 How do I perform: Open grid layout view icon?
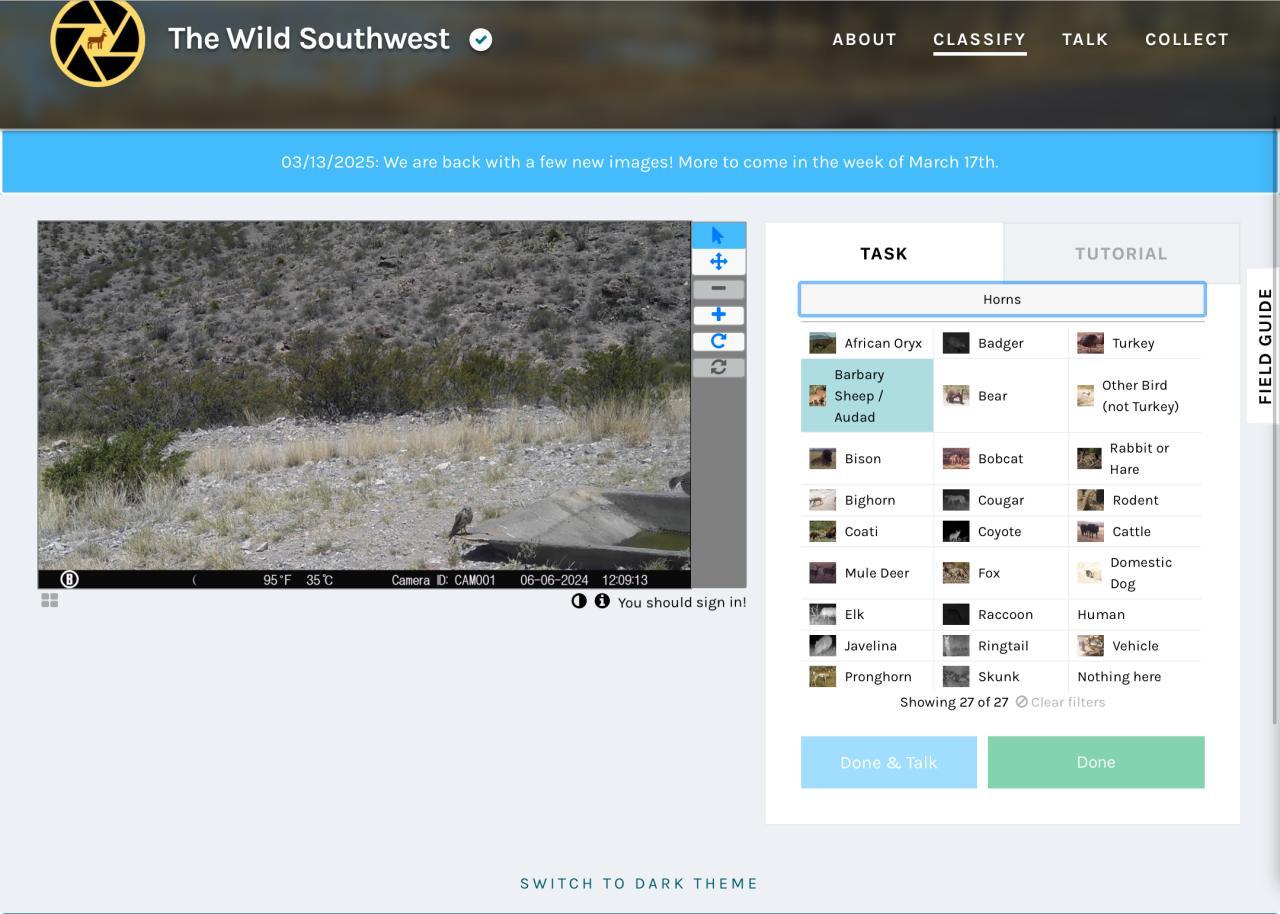[x=50, y=600]
